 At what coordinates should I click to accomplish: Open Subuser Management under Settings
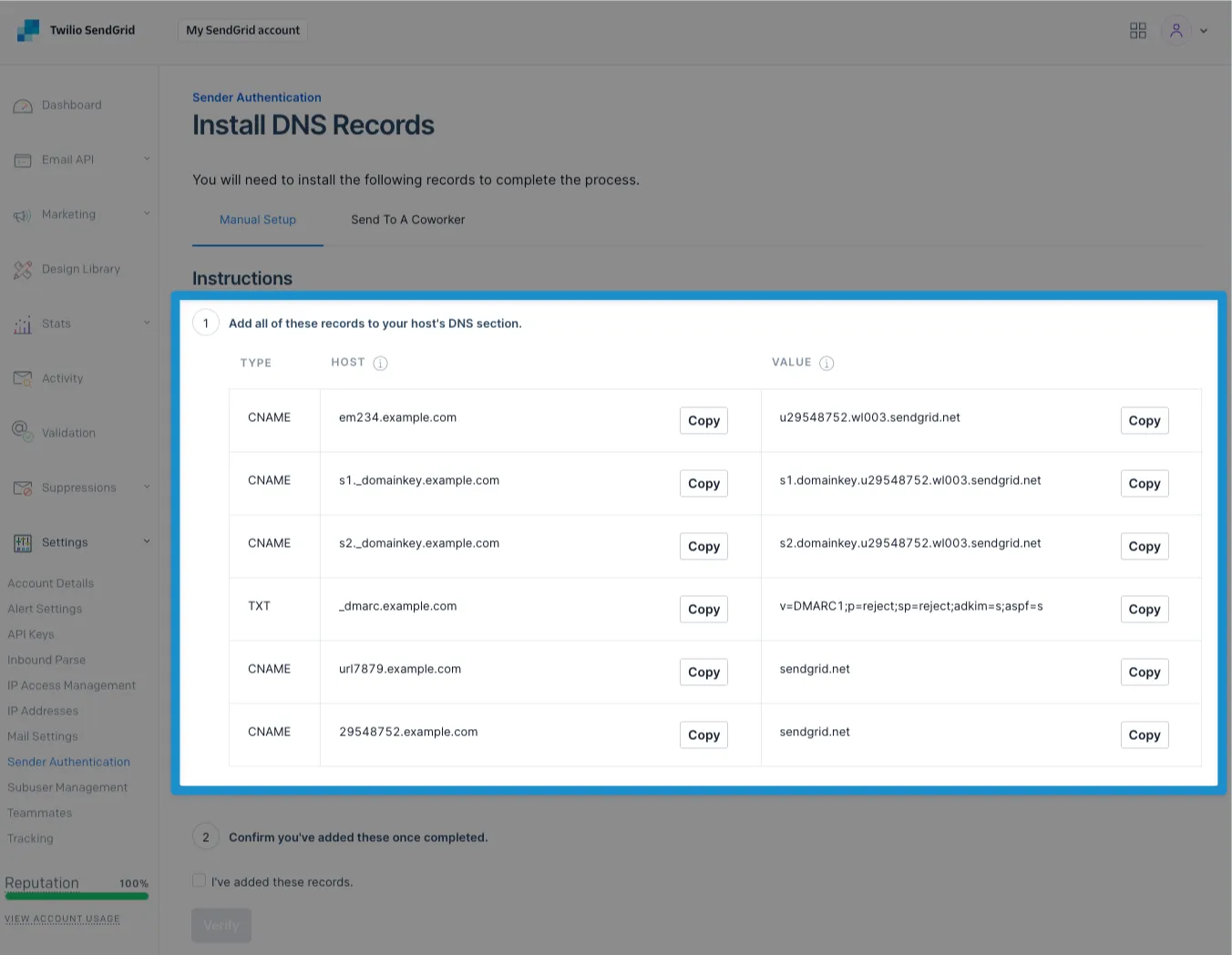[67, 787]
